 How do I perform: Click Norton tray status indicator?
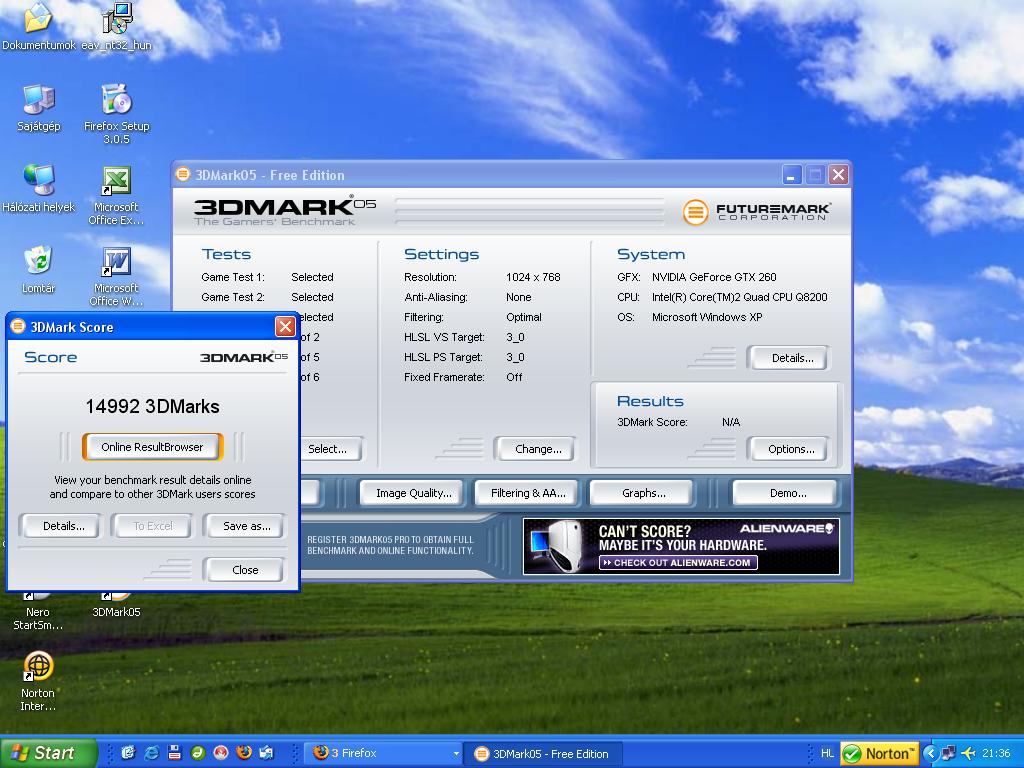coord(880,754)
